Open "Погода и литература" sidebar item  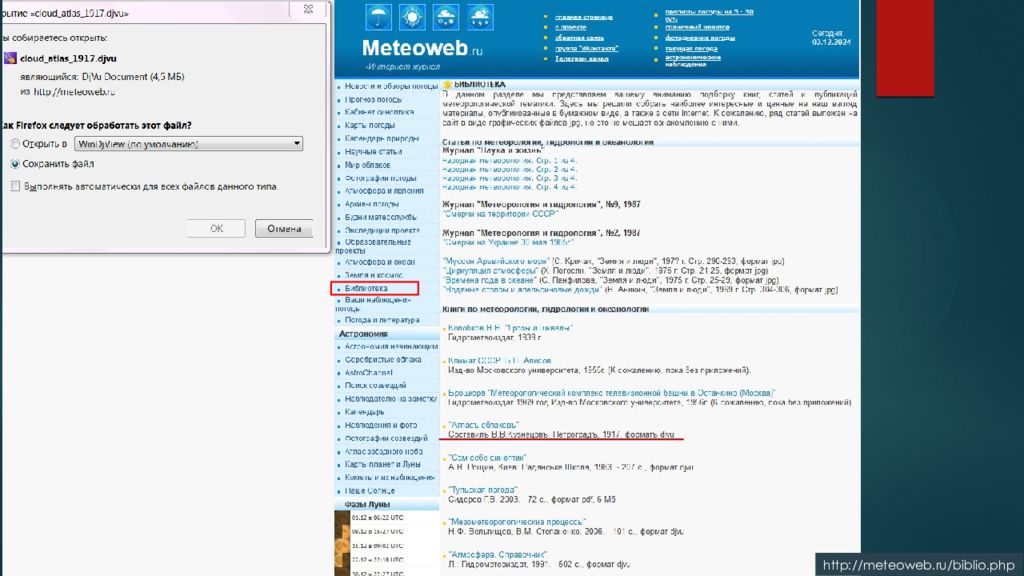(382, 320)
